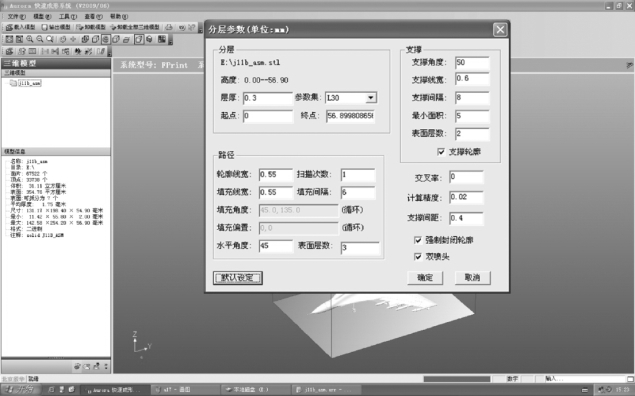Image resolution: width=635 pixels, height=396 pixels.
Task: Click the second icon in the third toolbar row
Action: [22, 51]
